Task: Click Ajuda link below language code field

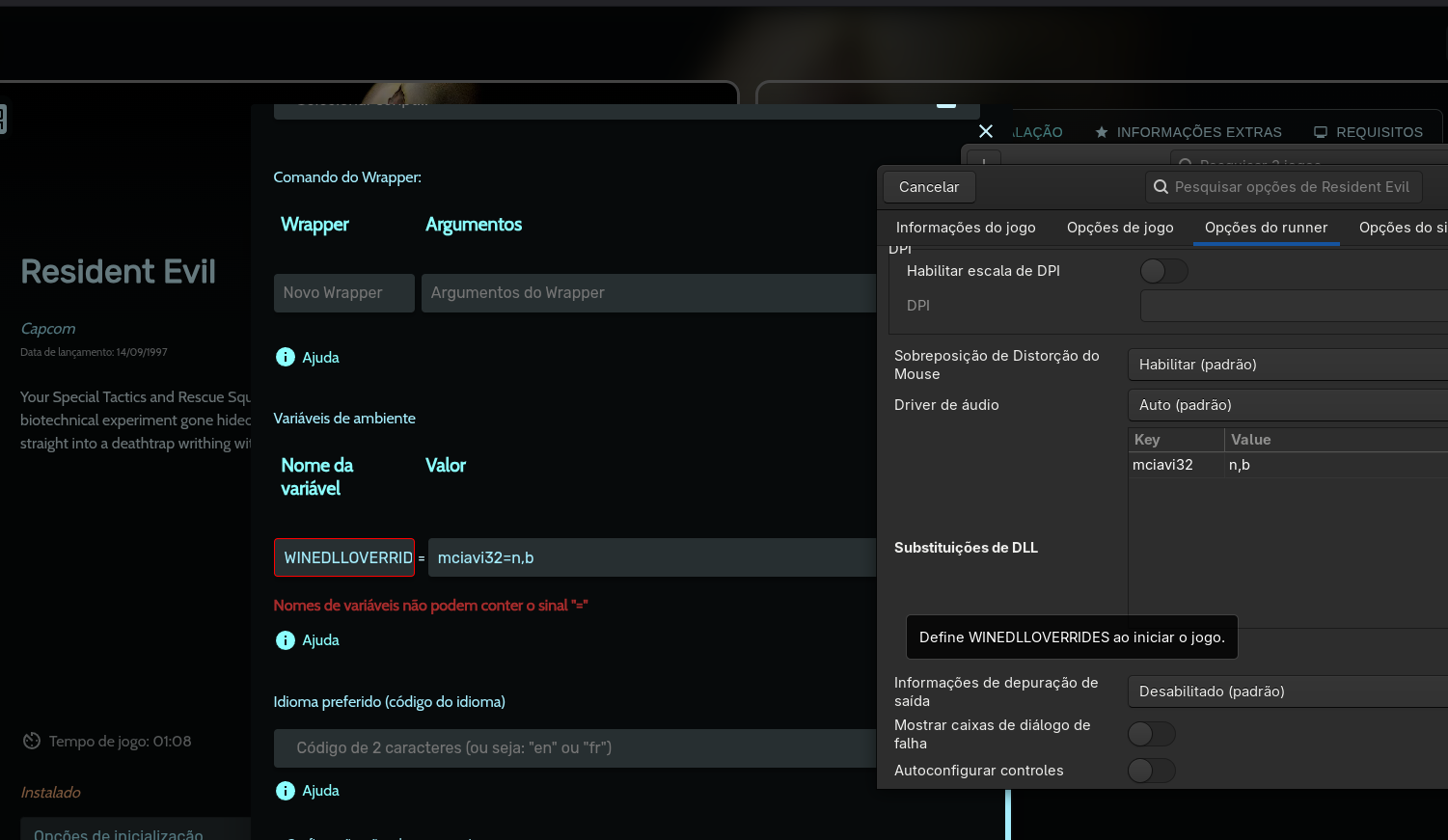Action: 320,791
